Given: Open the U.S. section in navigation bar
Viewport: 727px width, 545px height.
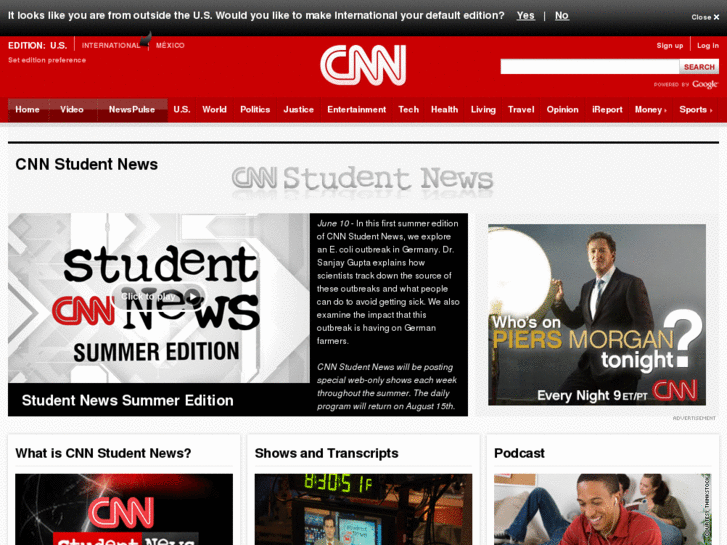Looking at the screenshot, I should click(x=182, y=110).
